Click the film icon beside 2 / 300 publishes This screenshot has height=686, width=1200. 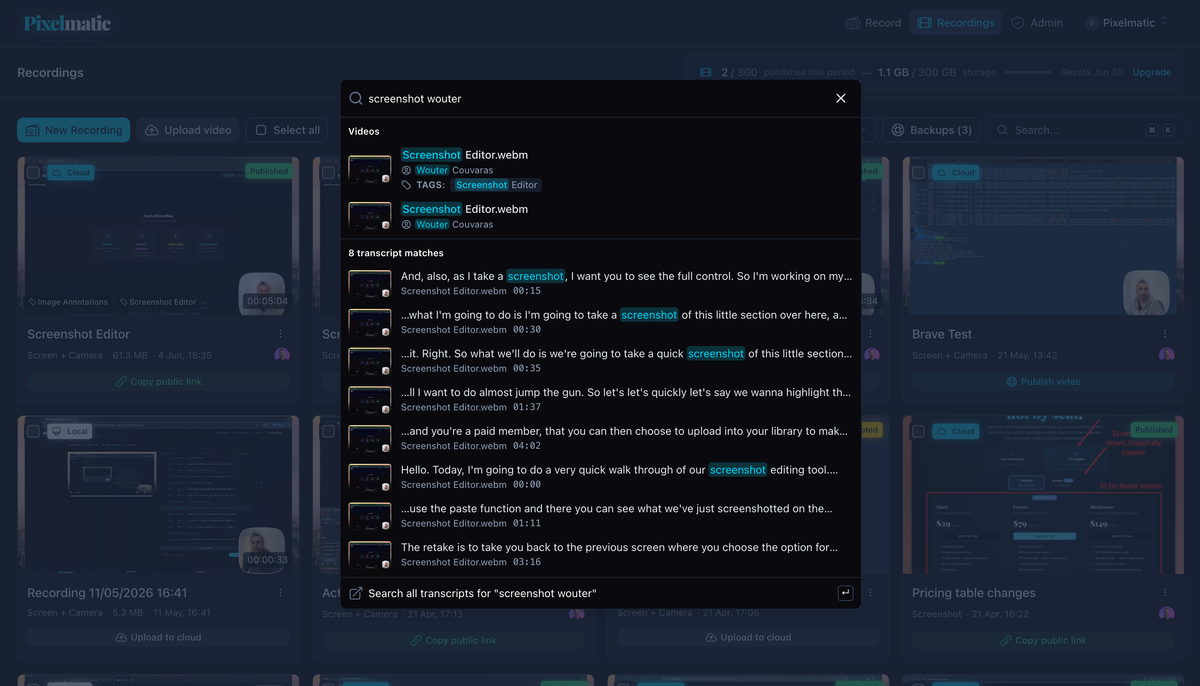coord(706,73)
